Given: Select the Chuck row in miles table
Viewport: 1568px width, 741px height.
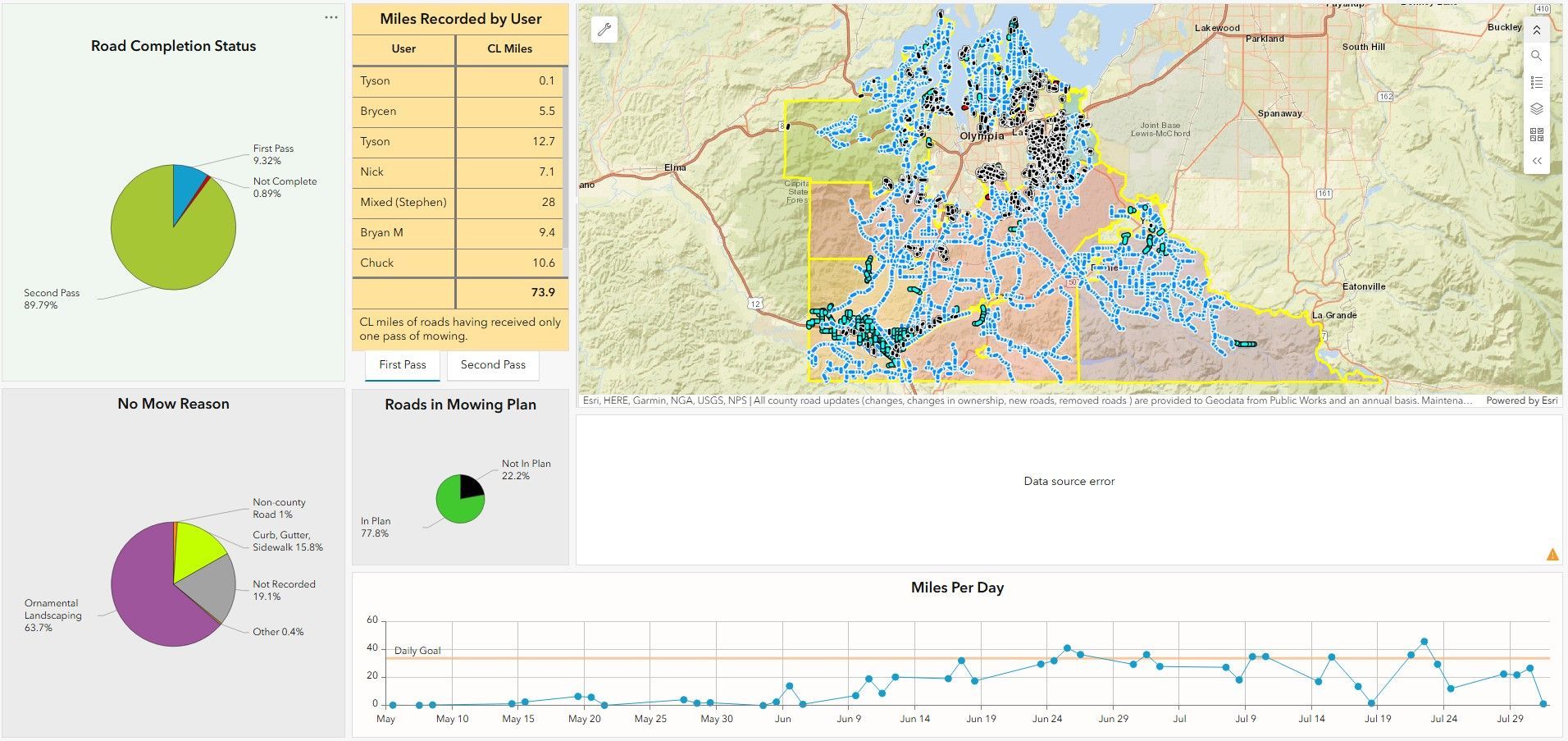Looking at the screenshot, I should 458,263.
